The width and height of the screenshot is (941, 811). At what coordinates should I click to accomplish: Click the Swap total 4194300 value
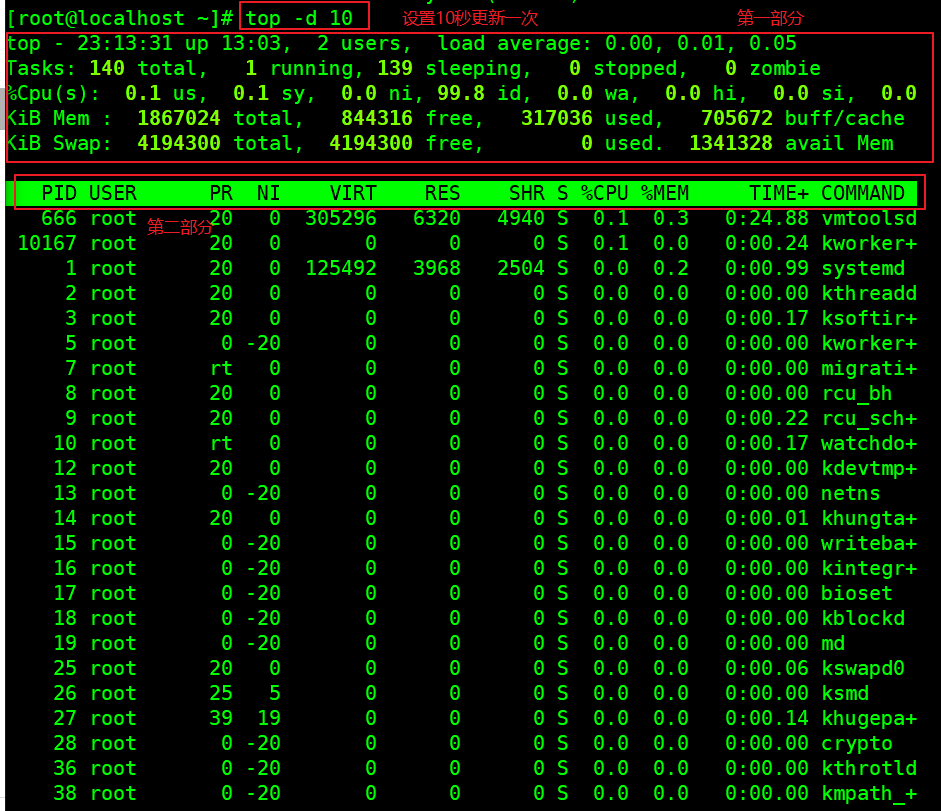179,143
